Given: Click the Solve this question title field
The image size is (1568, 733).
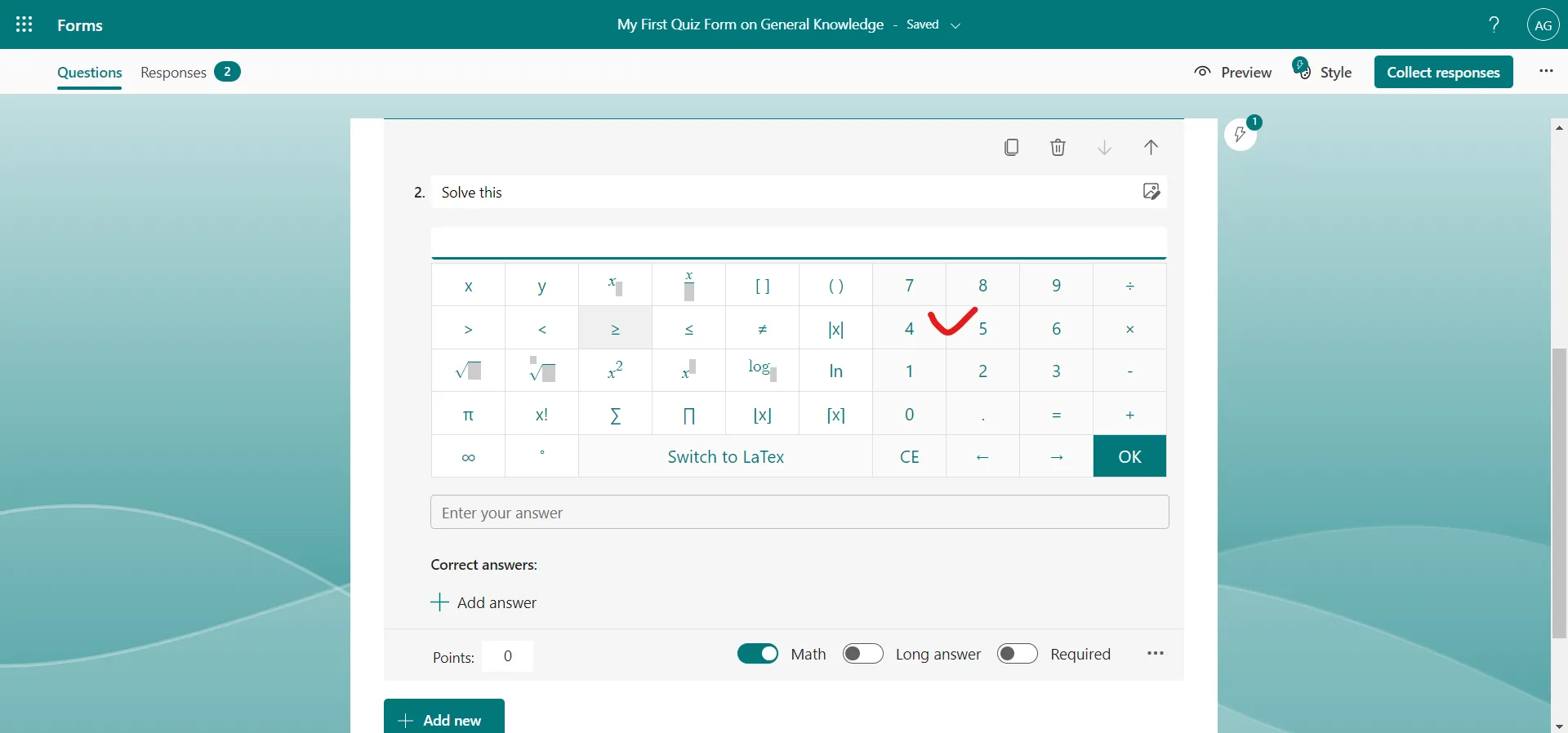Looking at the screenshot, I should (799, 192).
